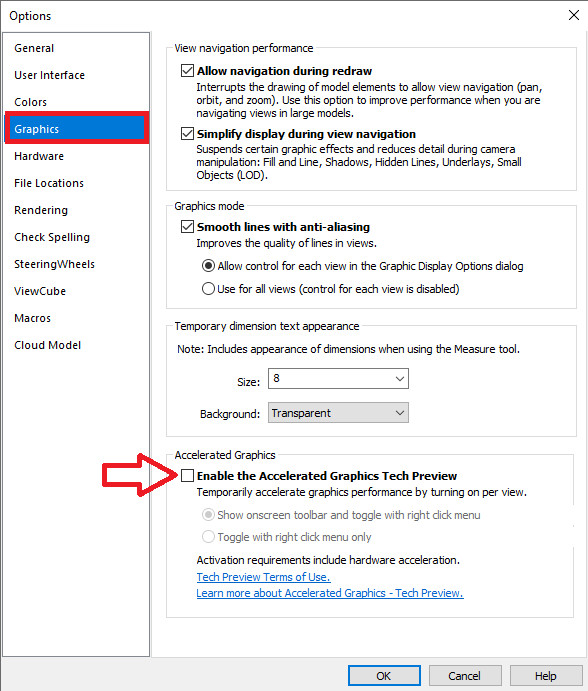The height and width of the screenshot is (691, 588).
Task: Click the View navigation performance heading
Action: (x=244, y=48)
